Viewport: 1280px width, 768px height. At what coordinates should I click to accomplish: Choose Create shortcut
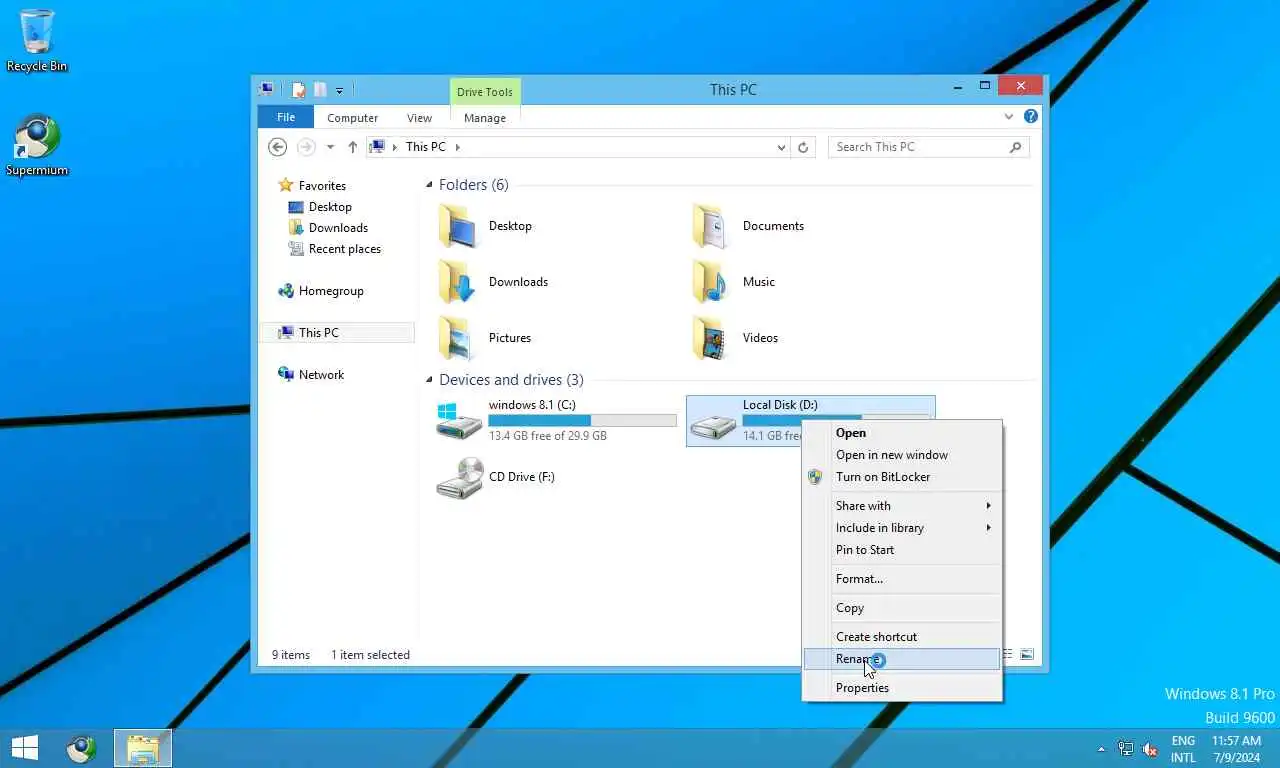[901, 637]
